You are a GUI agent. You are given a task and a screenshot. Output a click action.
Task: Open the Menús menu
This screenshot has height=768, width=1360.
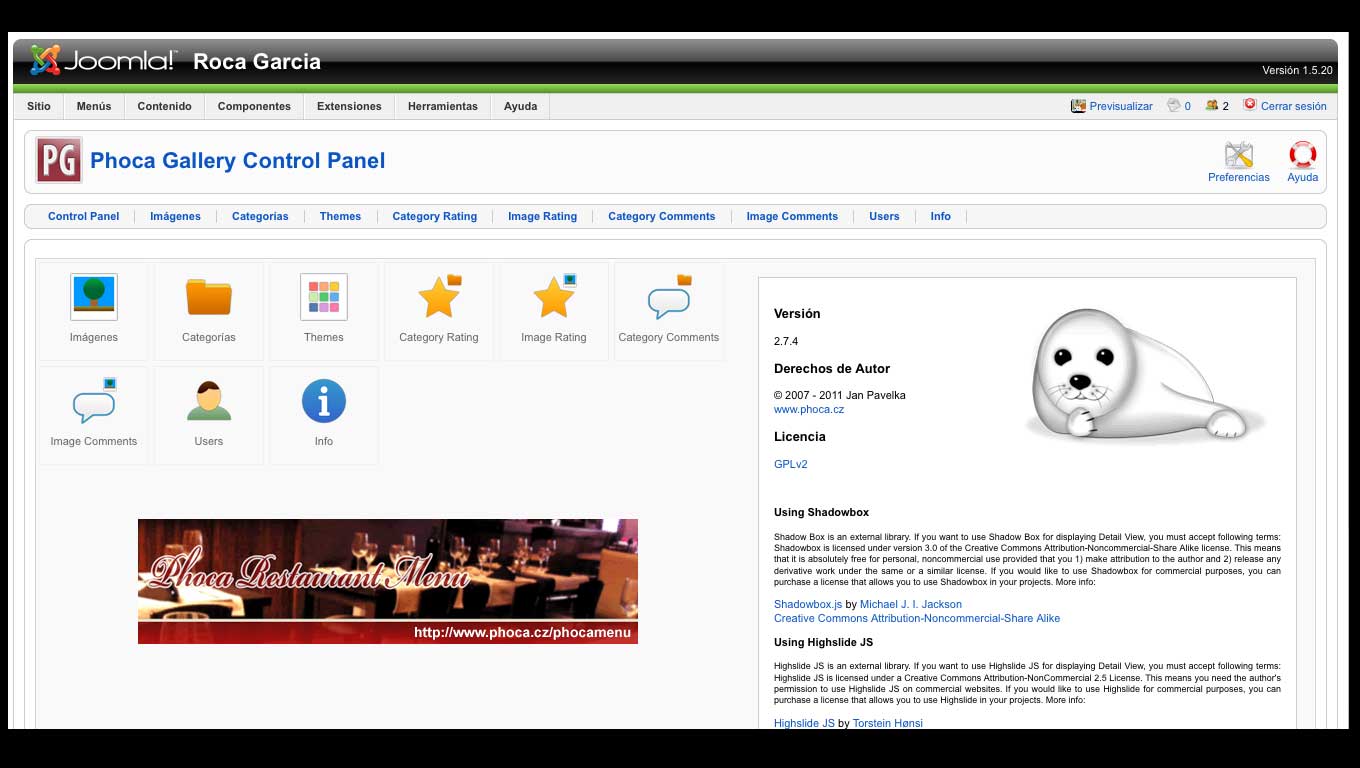click(x=94, y=106)
